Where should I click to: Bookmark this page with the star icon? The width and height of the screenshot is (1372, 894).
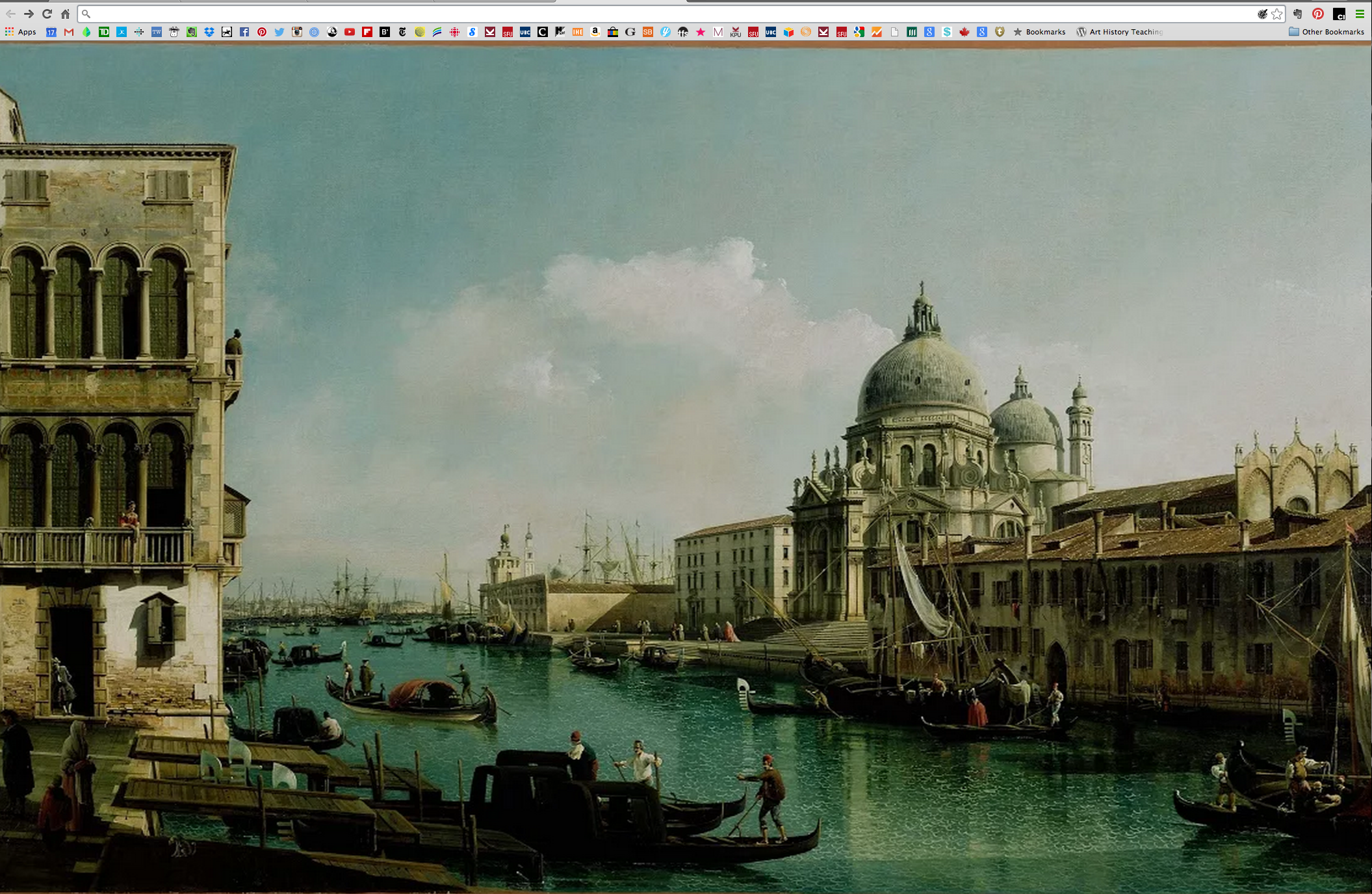coord(1277,14)
